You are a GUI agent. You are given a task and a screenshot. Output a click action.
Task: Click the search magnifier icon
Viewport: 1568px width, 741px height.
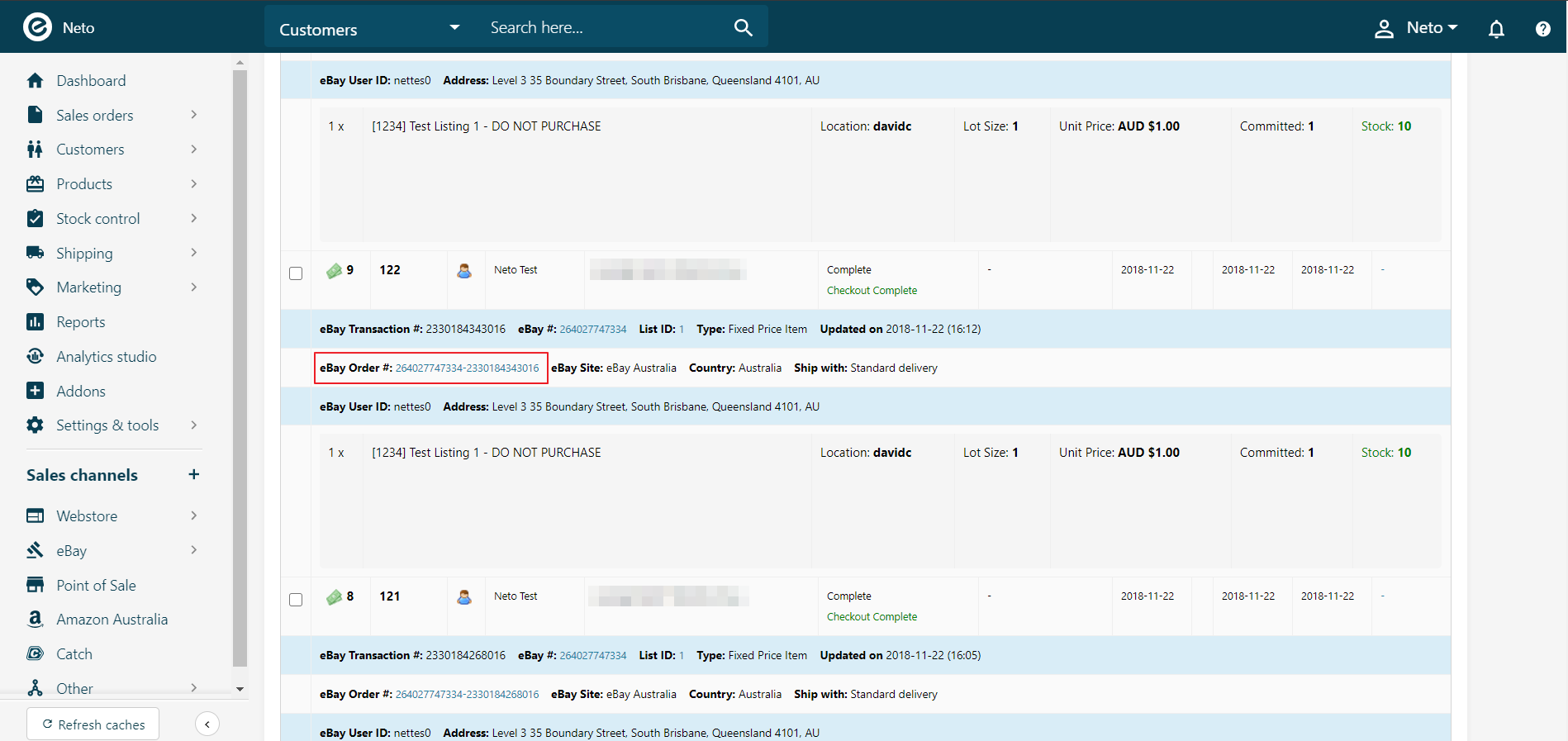(x=744, y=27)
